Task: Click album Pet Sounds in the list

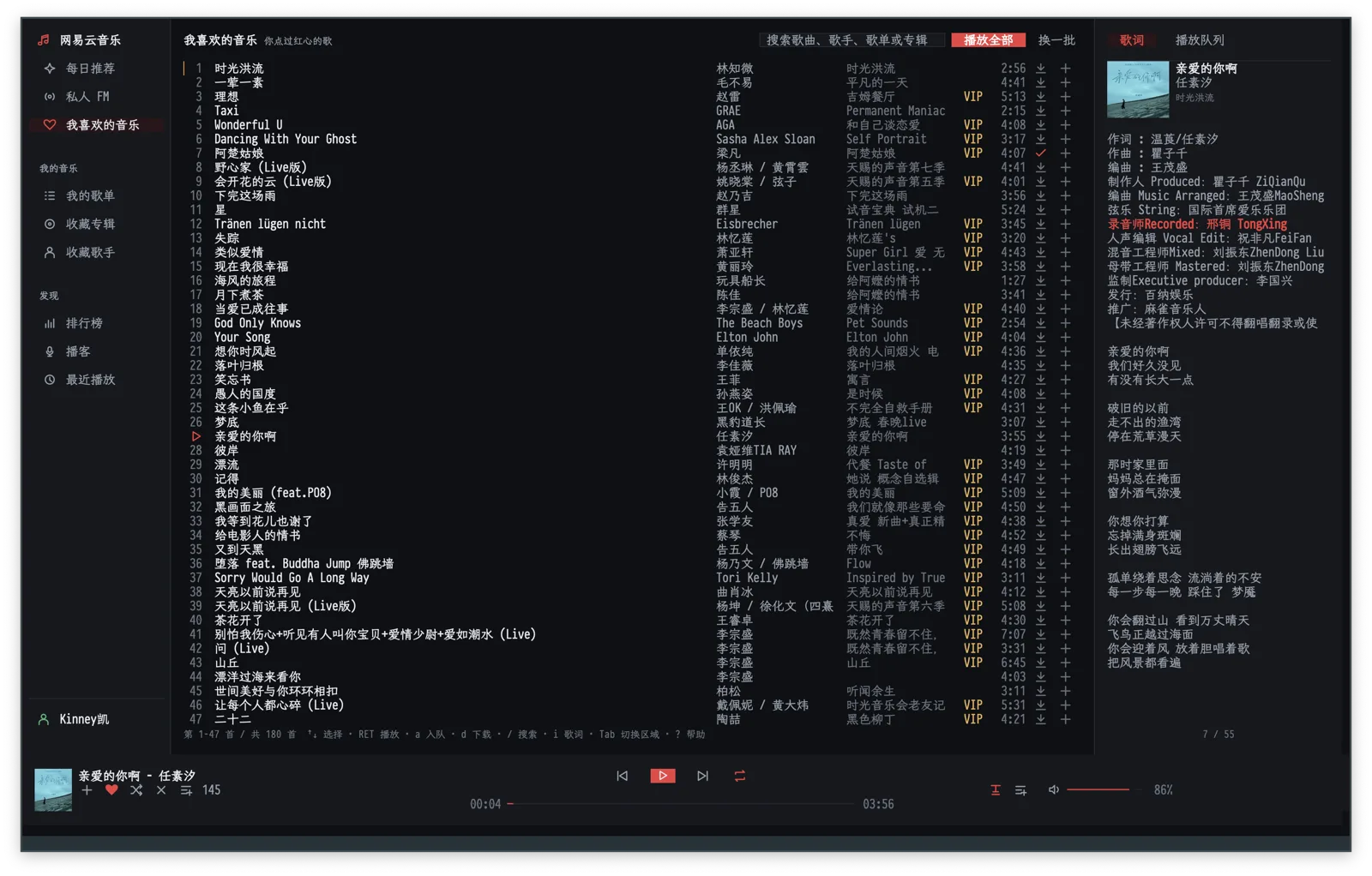Action: click(x=877, y=323)
